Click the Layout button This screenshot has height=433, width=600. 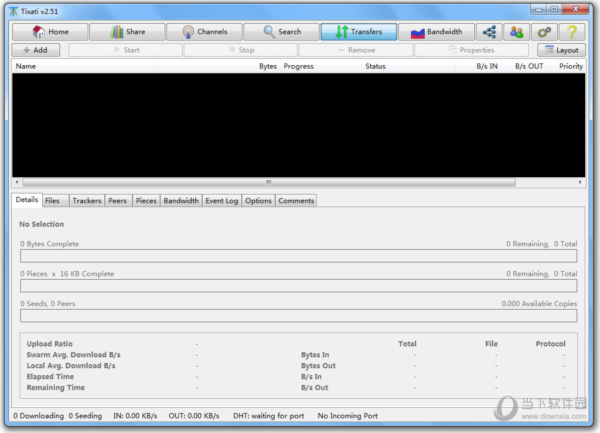[x=561, y=50]
